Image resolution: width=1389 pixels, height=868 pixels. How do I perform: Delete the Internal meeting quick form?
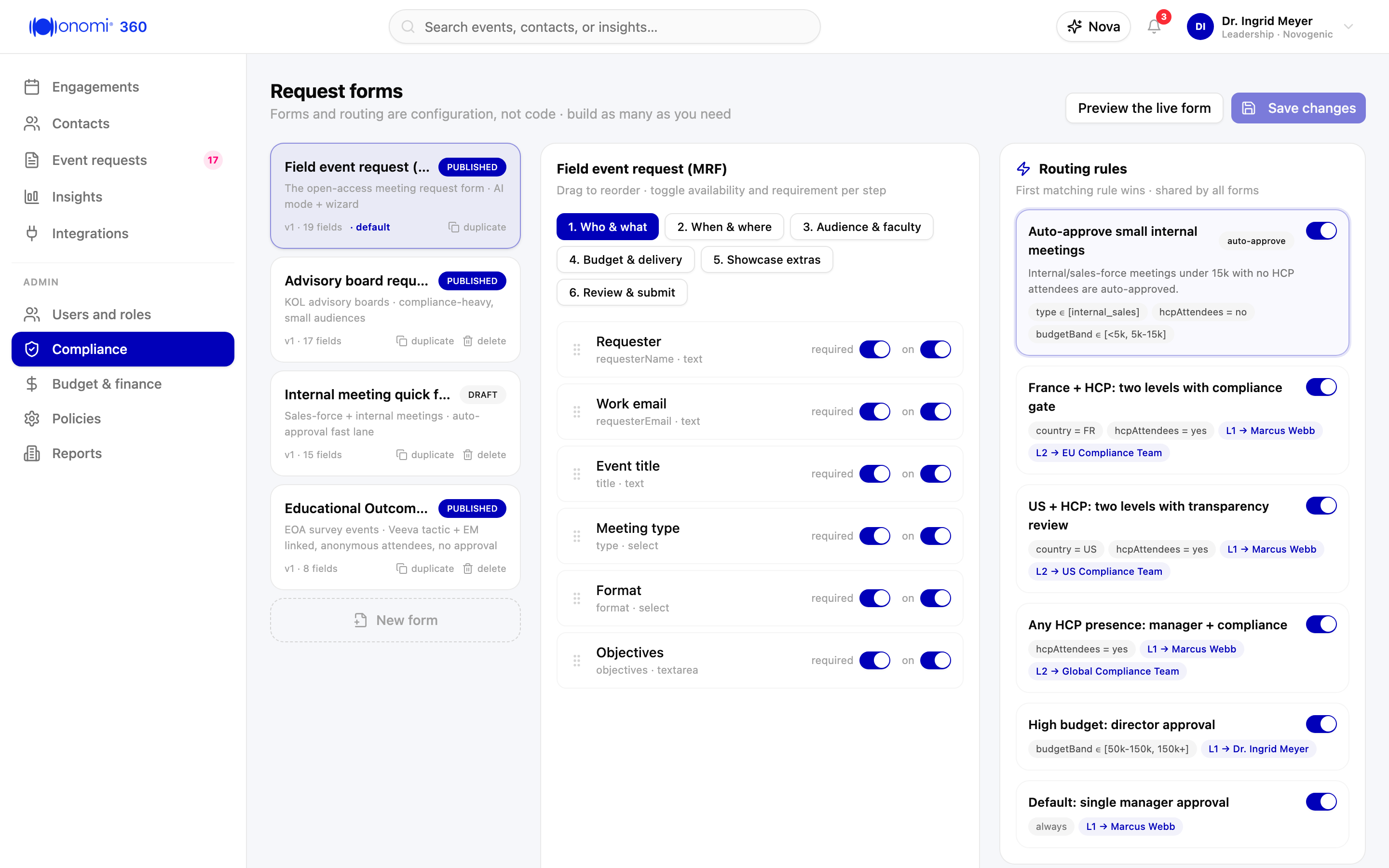pyautogui.click(x=484, y=455)
